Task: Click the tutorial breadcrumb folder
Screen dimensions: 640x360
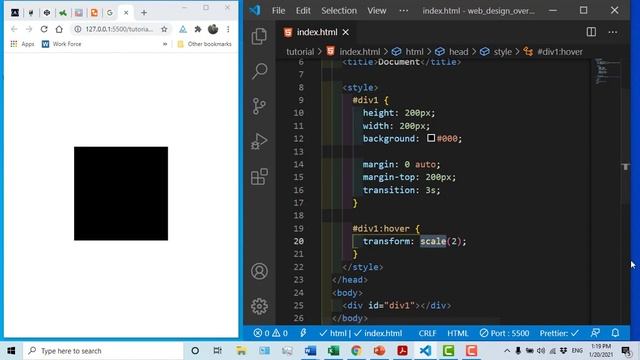Action: (300, 52)
